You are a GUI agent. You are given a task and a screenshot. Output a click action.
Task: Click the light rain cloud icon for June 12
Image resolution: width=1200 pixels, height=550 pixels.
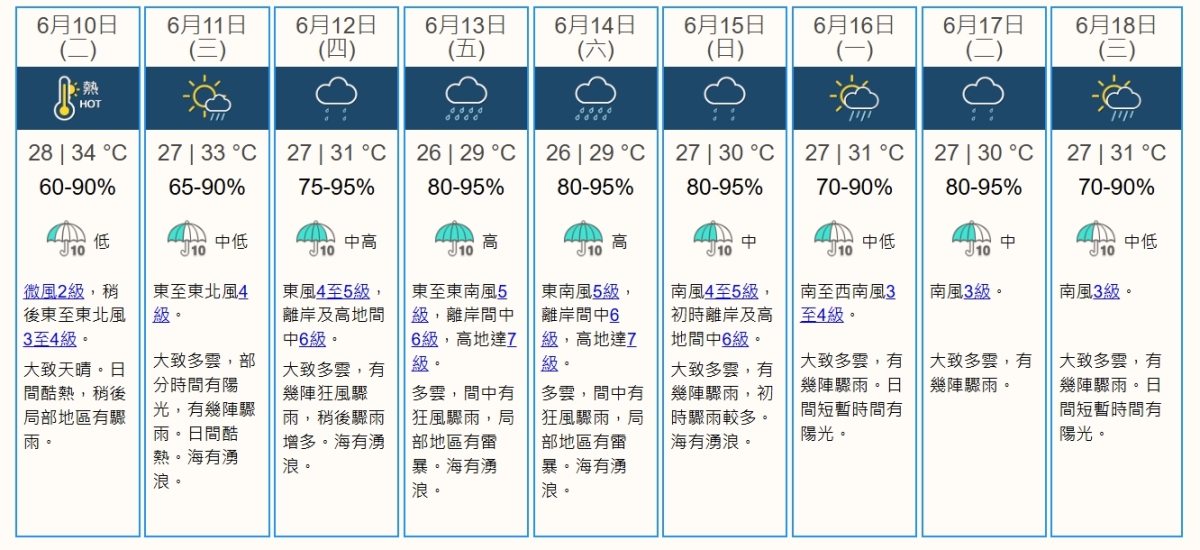pyautogui.click(x=336, y=98)
